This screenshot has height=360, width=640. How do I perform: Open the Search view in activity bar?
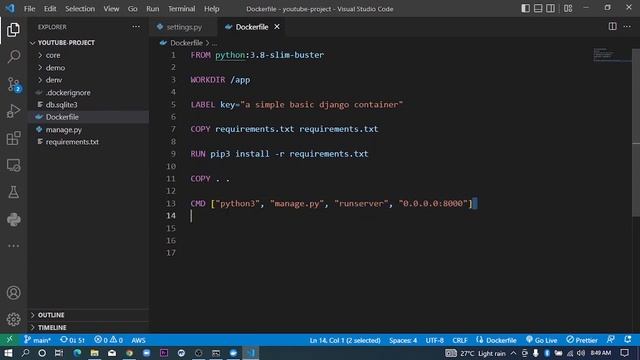(13, 56)
